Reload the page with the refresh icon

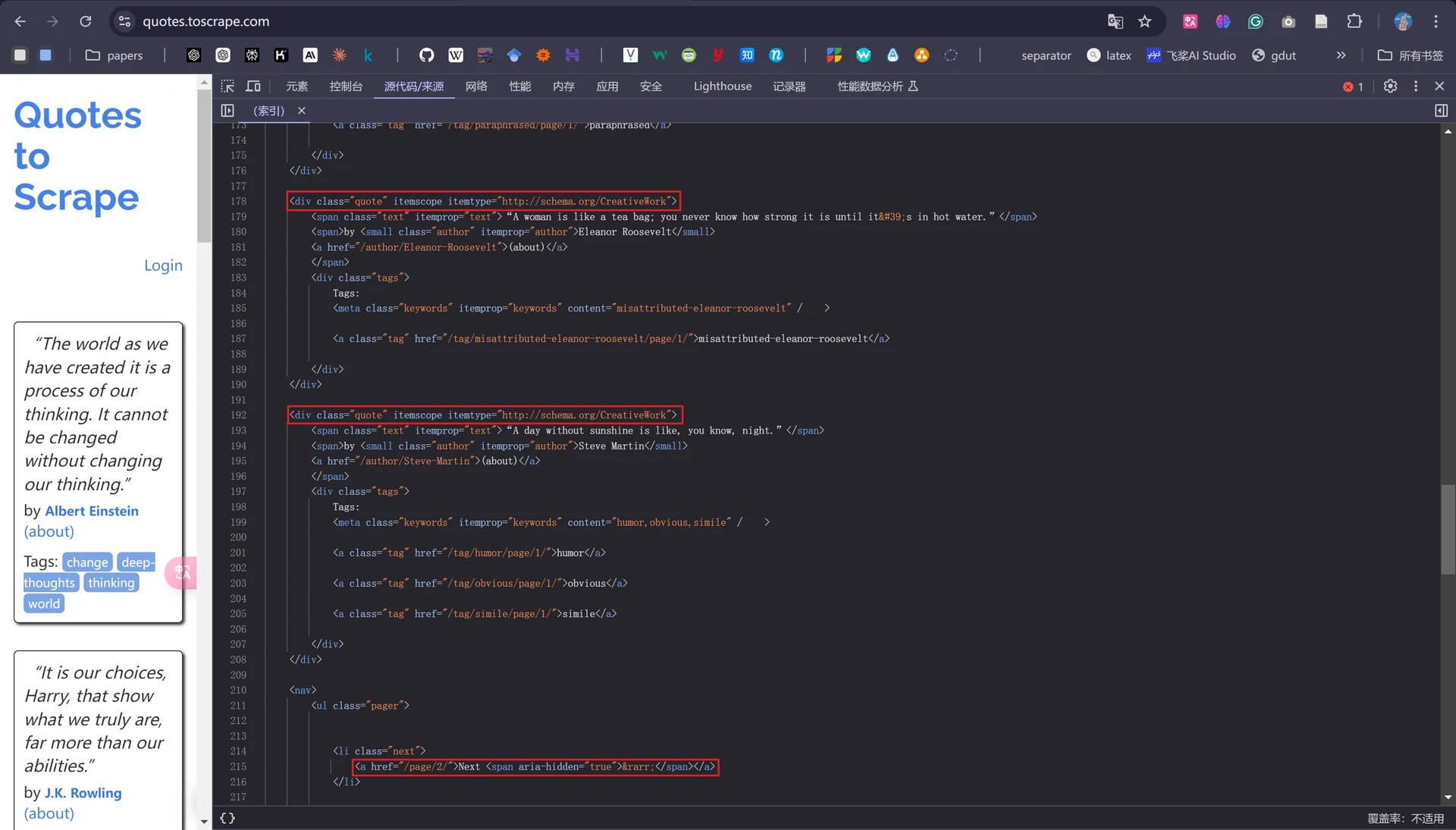86,21
